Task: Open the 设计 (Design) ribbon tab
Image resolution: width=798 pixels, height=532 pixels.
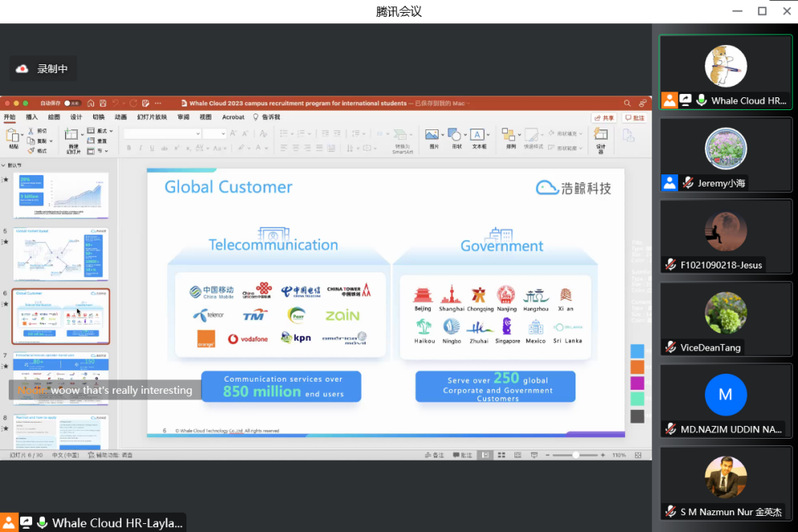Action: tap(76, 117)
